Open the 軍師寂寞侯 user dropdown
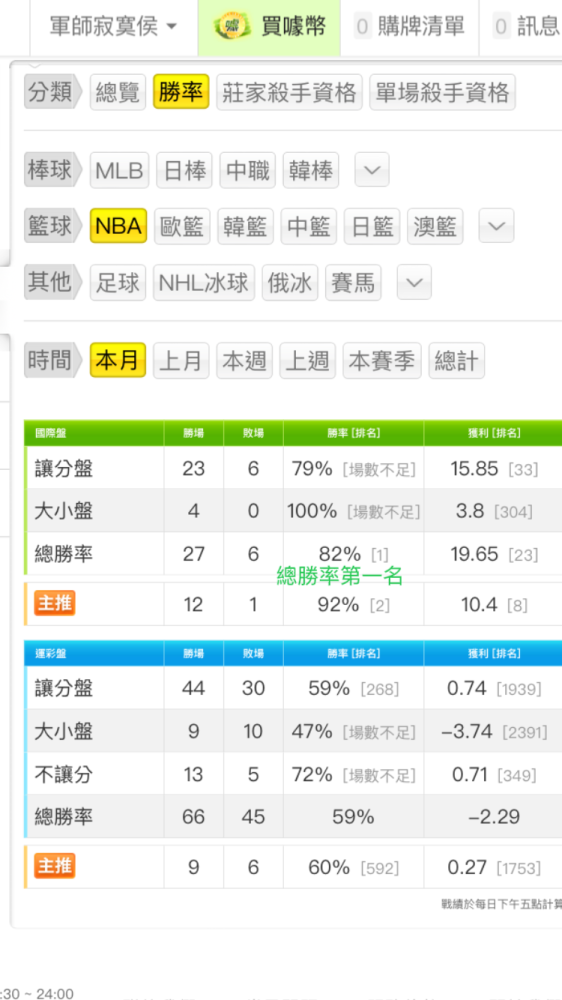Viewport: 562px width, 1000px height. (x=114, y=27)
